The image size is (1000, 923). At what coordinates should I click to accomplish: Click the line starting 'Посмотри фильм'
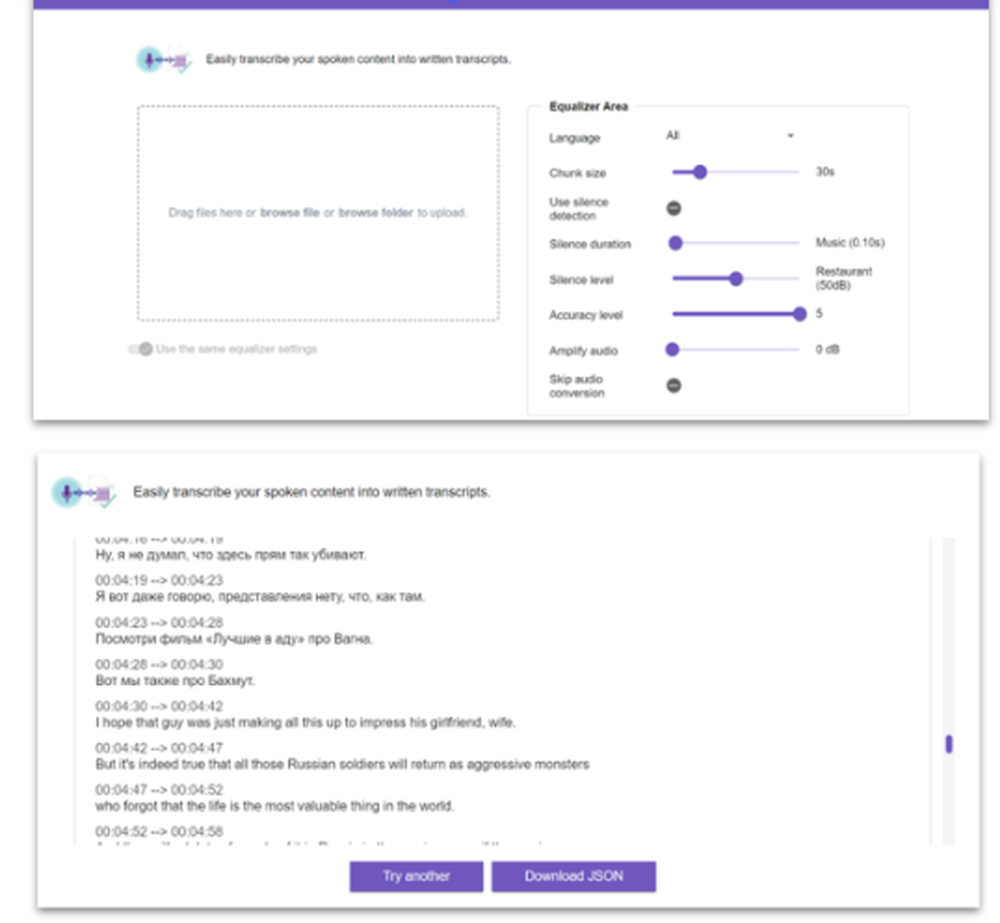234,639
